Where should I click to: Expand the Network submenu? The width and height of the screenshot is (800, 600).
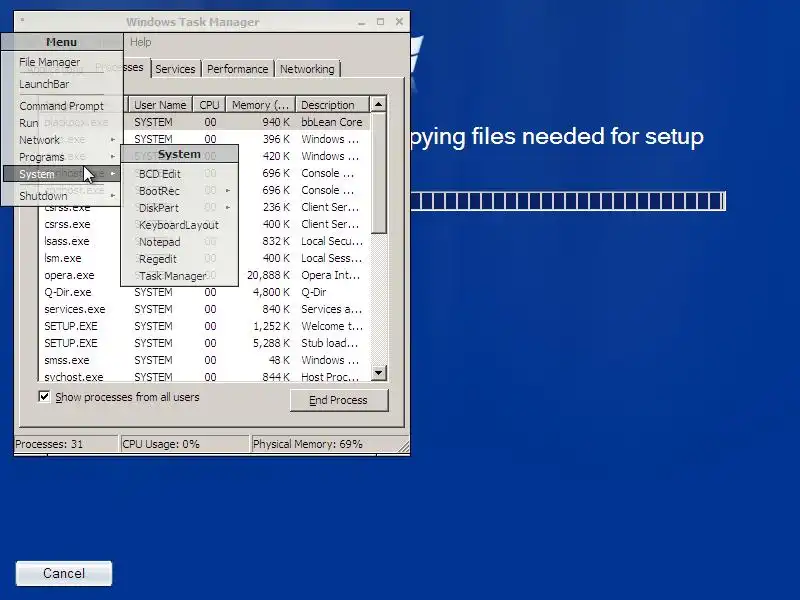[x=61, y=140]
